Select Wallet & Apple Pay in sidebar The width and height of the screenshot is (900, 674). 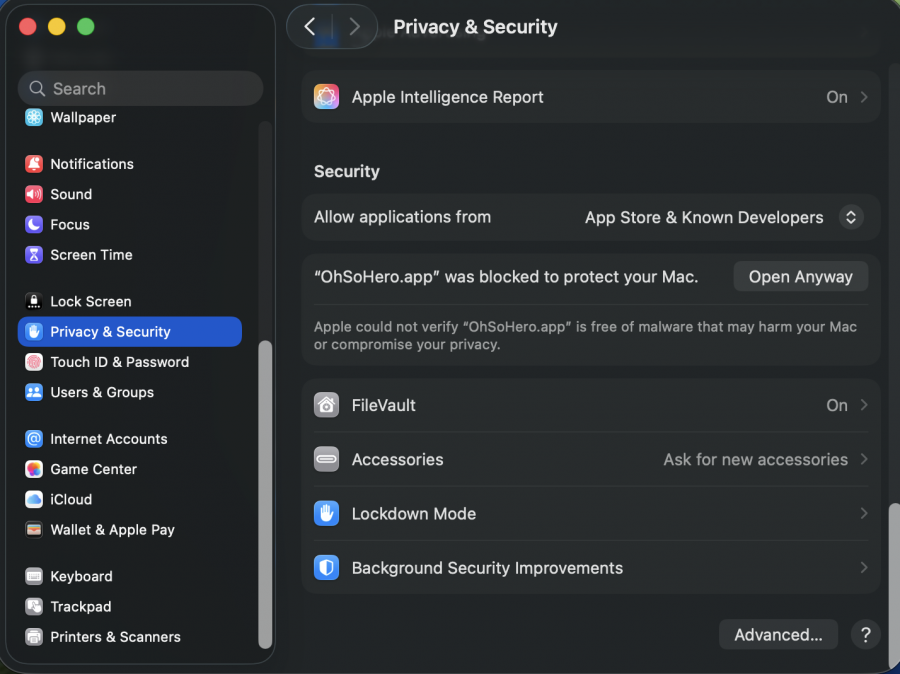[x=130, y=529]
